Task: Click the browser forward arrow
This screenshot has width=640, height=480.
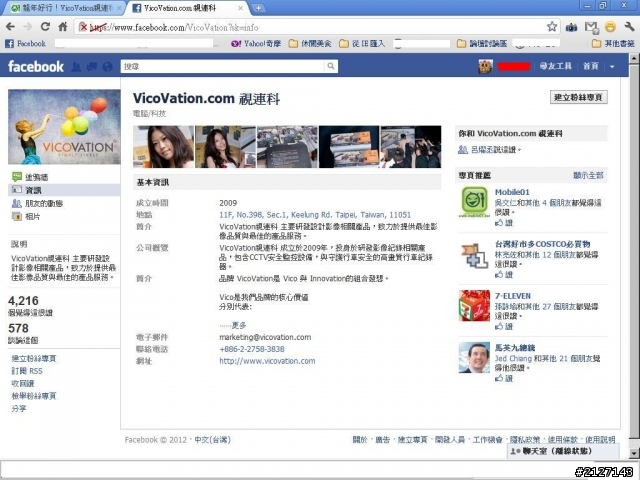Action: (28, 27)
